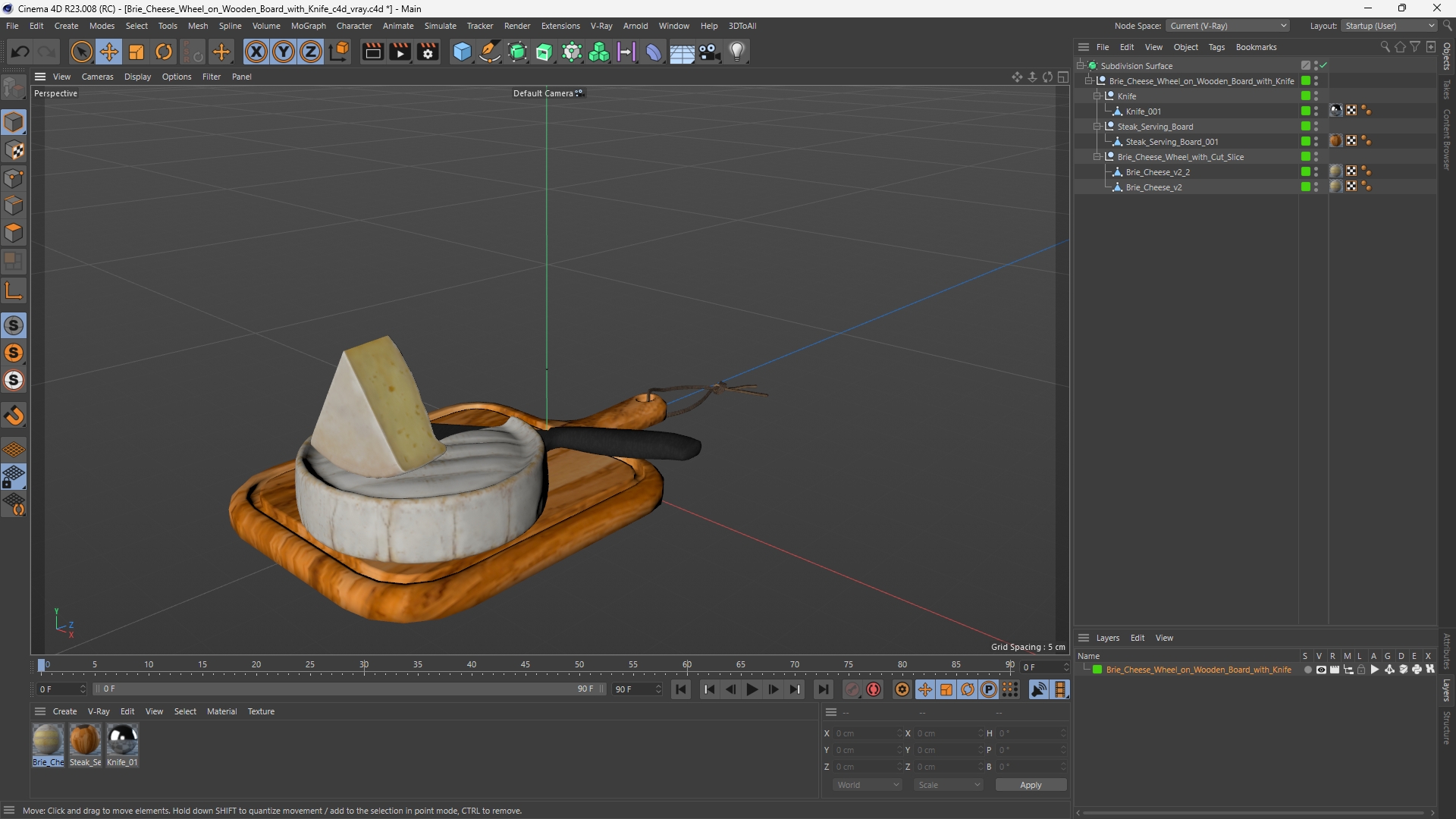
Task: Add a Light object bulb icon
Action: point(738,52)
